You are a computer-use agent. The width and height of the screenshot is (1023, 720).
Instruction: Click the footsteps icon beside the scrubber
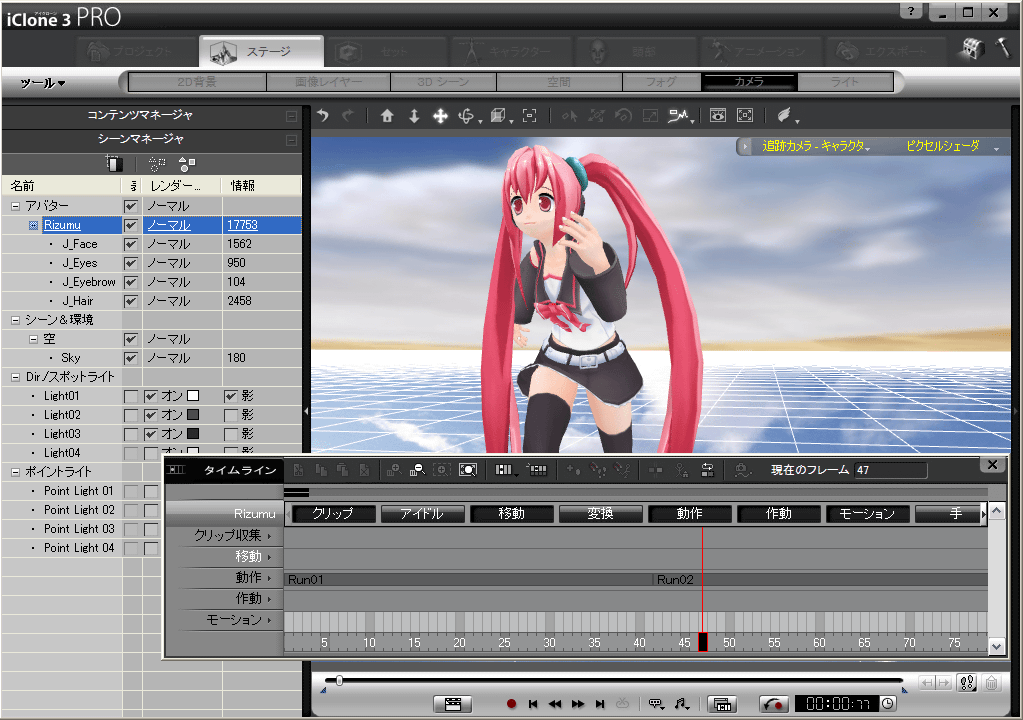pos(967,683)
